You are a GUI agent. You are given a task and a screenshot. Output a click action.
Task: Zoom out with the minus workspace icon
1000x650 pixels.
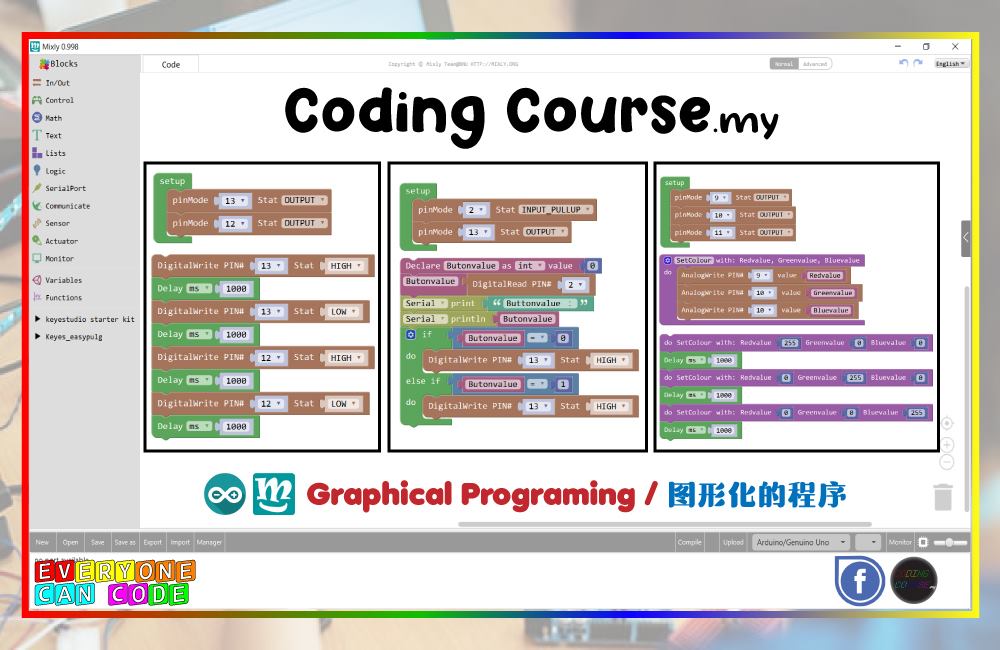pyautogui.click(x=947, y=462)
